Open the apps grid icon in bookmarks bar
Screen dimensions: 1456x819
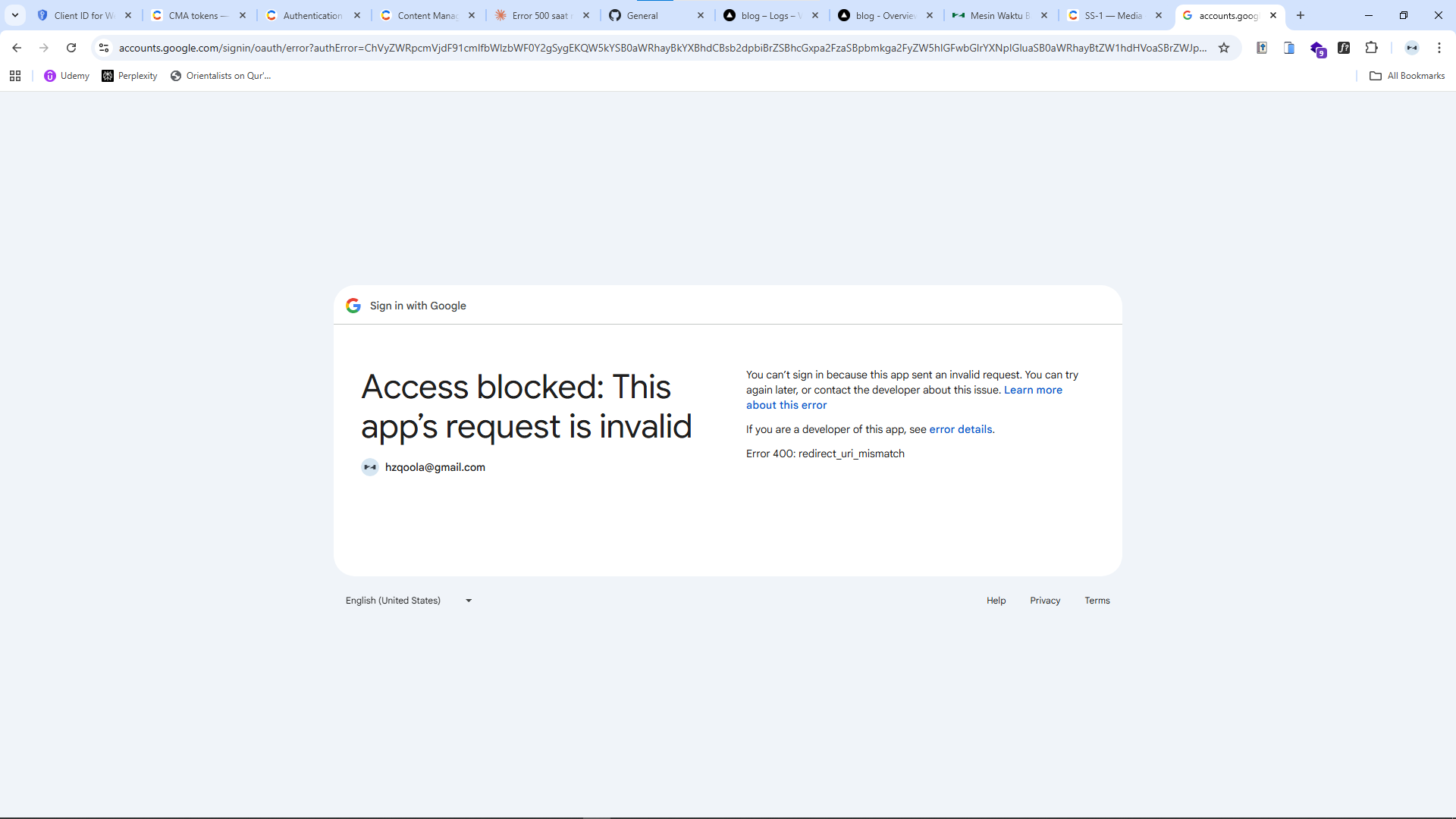click(x=15, y=76)
